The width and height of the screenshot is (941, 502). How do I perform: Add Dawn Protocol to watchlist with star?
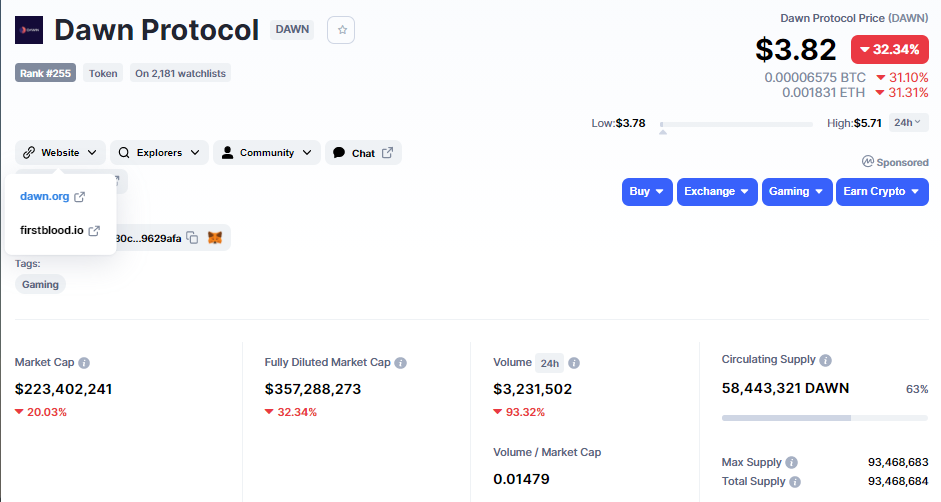coord(341,30)
